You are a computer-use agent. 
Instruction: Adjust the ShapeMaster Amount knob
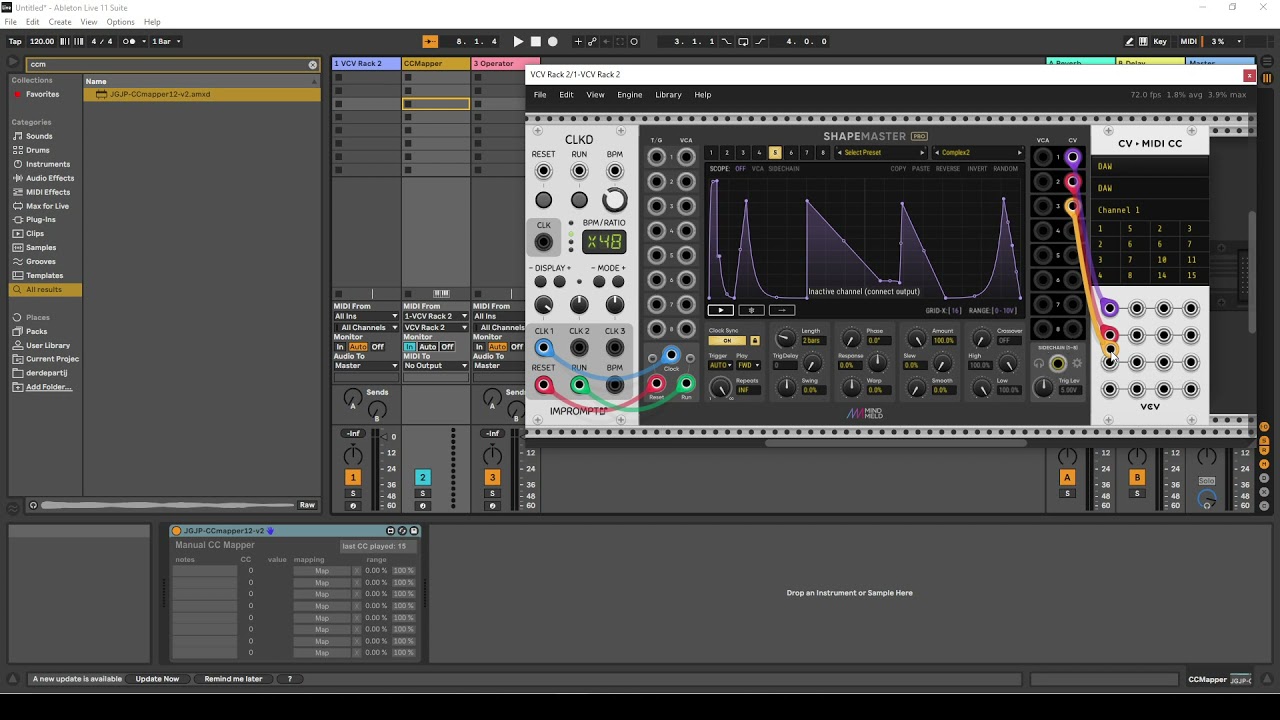tap(916, 340)
